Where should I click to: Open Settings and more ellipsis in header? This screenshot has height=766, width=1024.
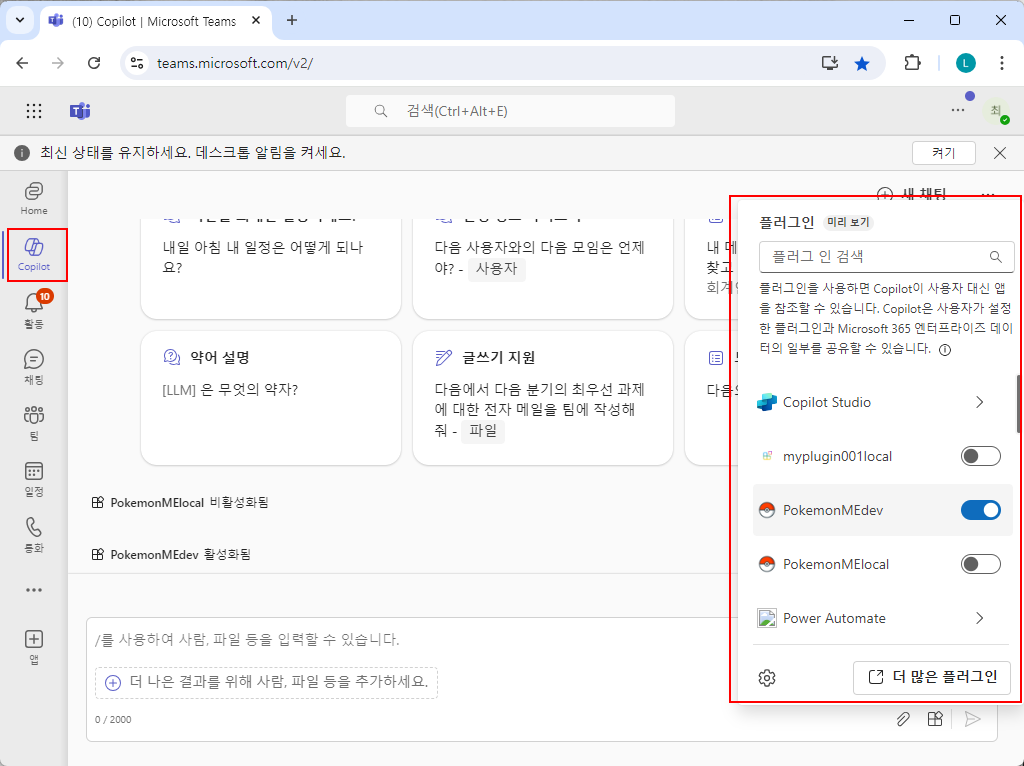pyautogui.click(x=958, y=110)
